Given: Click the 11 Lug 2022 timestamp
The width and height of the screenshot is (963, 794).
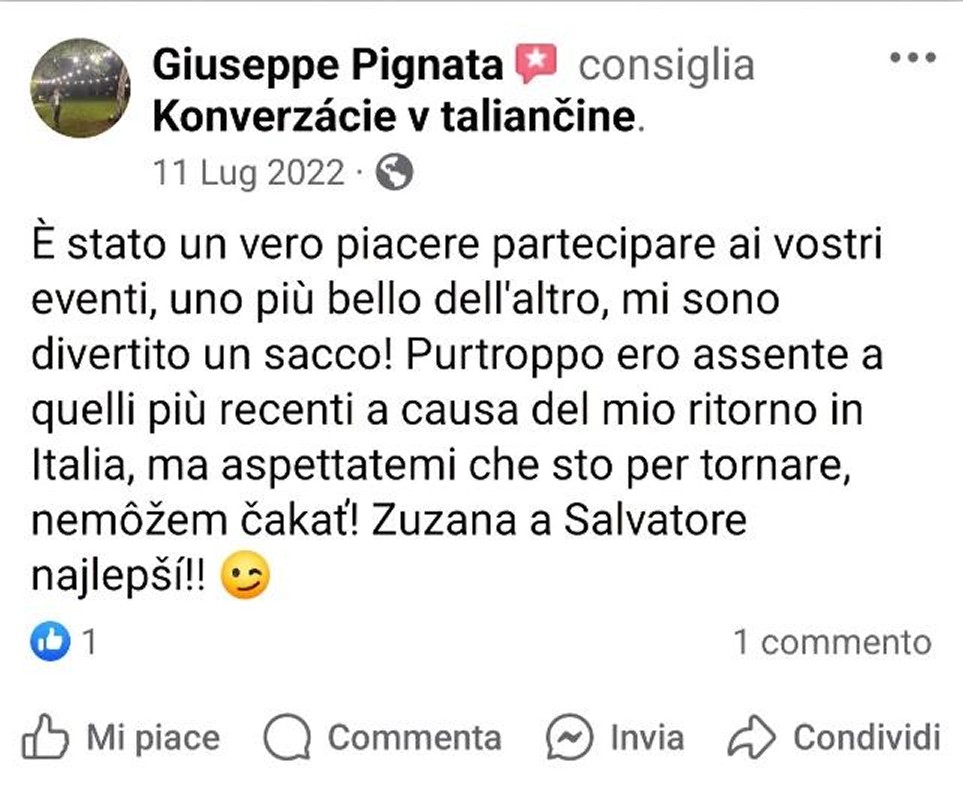Looking at the screenshot, I should point(249,173).
